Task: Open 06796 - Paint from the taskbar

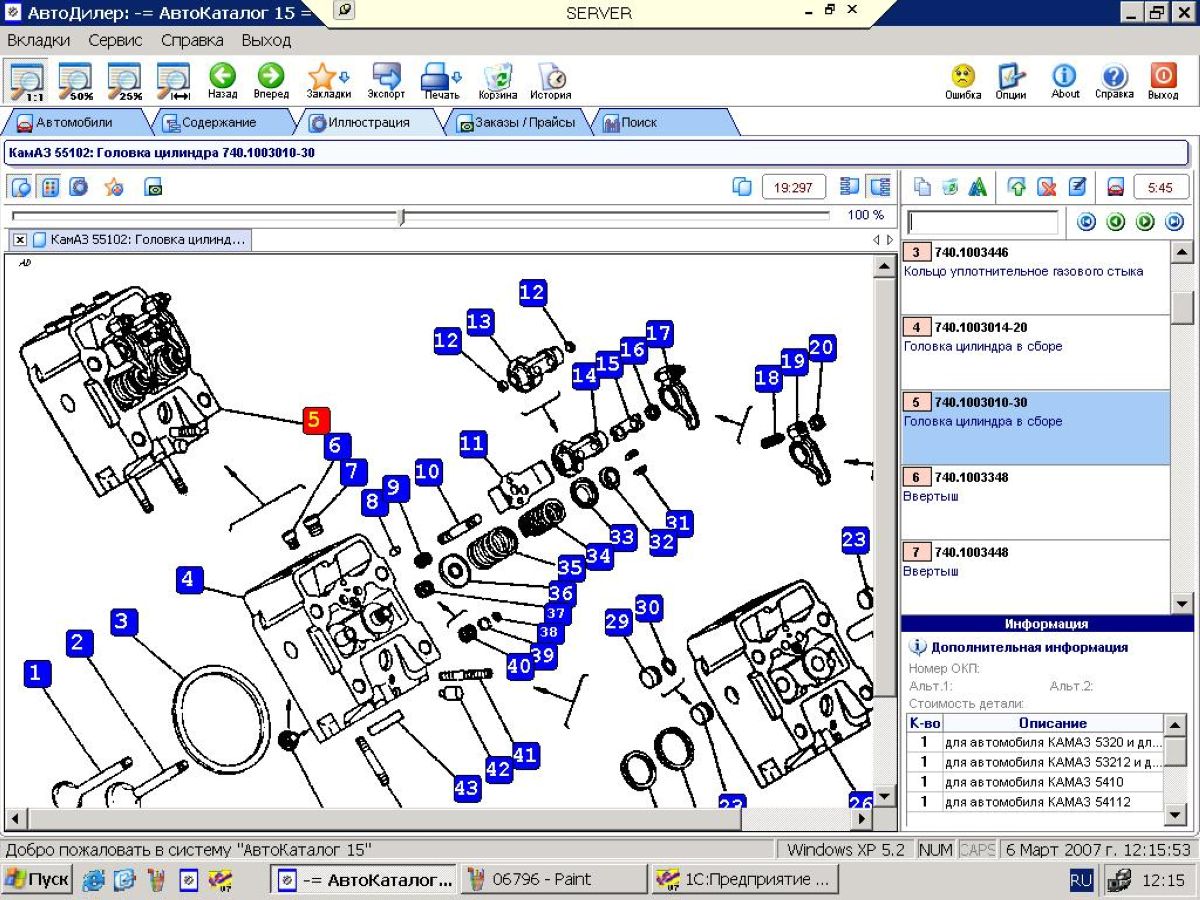Action: click(555, 880)
